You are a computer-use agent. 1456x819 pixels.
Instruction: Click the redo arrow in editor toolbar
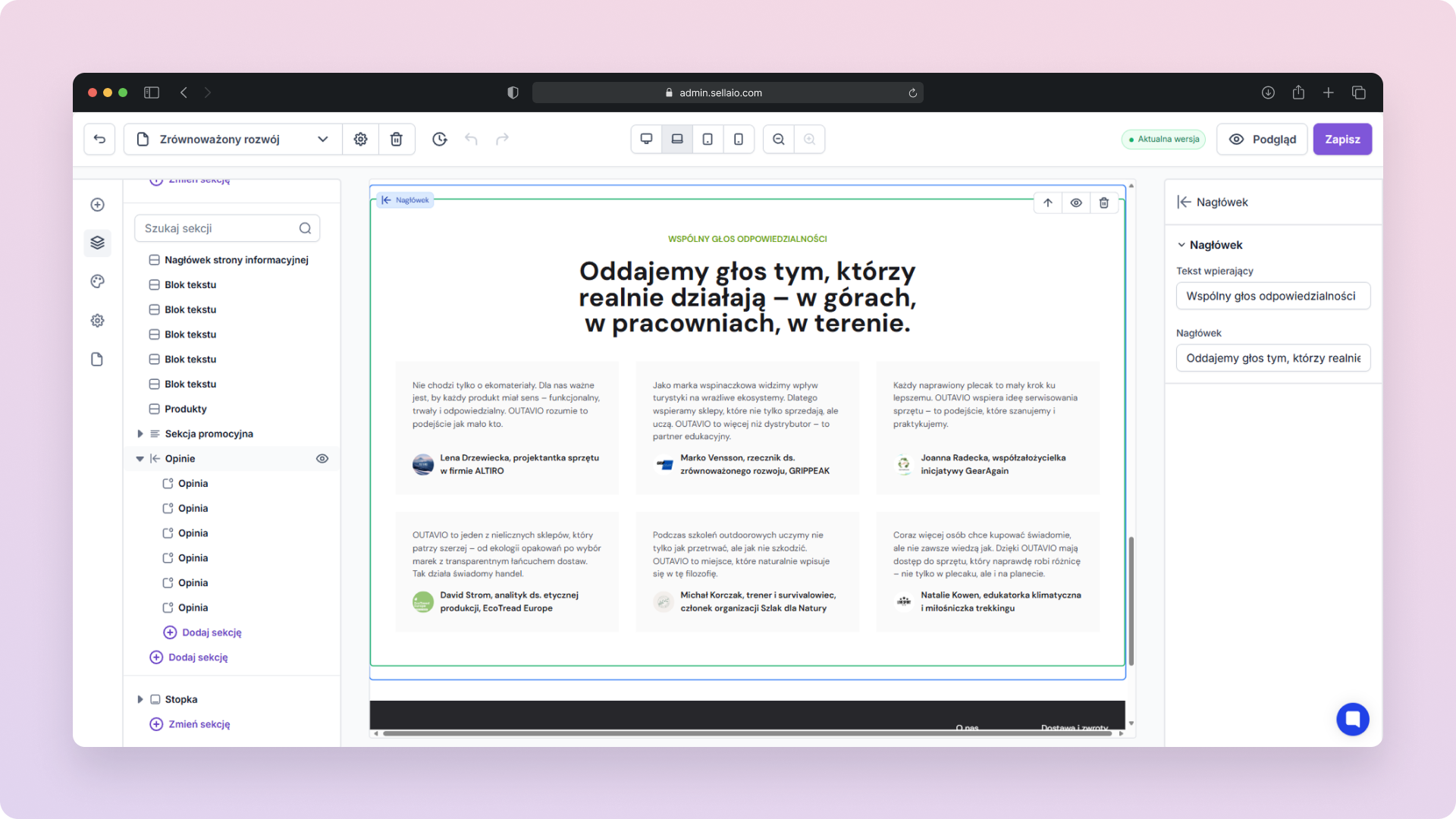click(502, 139)
